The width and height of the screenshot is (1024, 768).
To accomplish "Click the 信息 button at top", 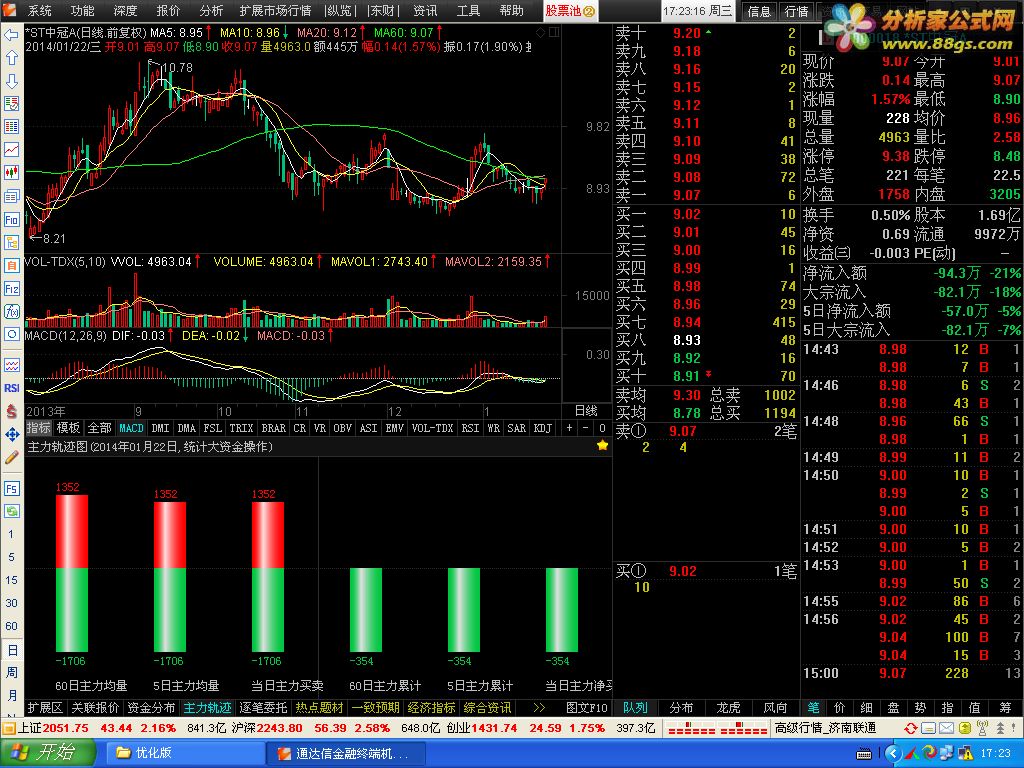I will [x=759, y=11].
